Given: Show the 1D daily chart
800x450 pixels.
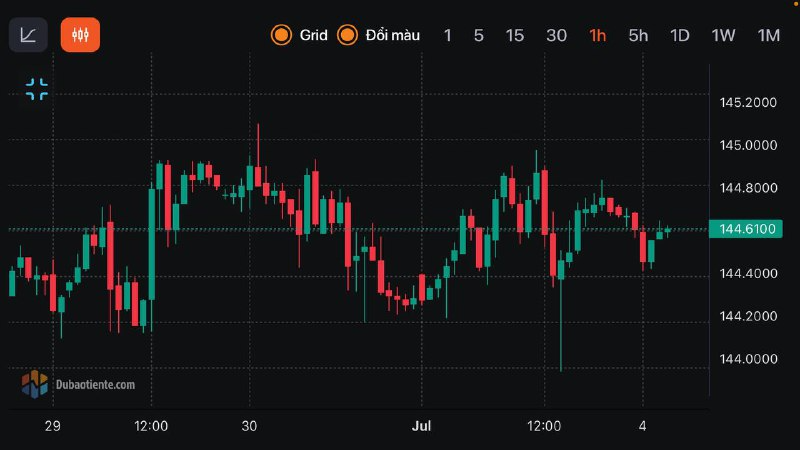Looking at the screenshot, I should [680, 36].
